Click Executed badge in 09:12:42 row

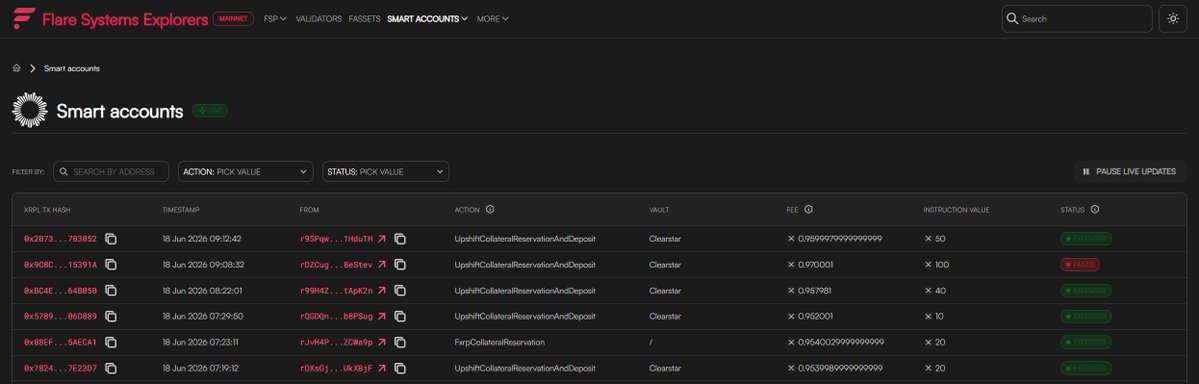point(1086,239)
